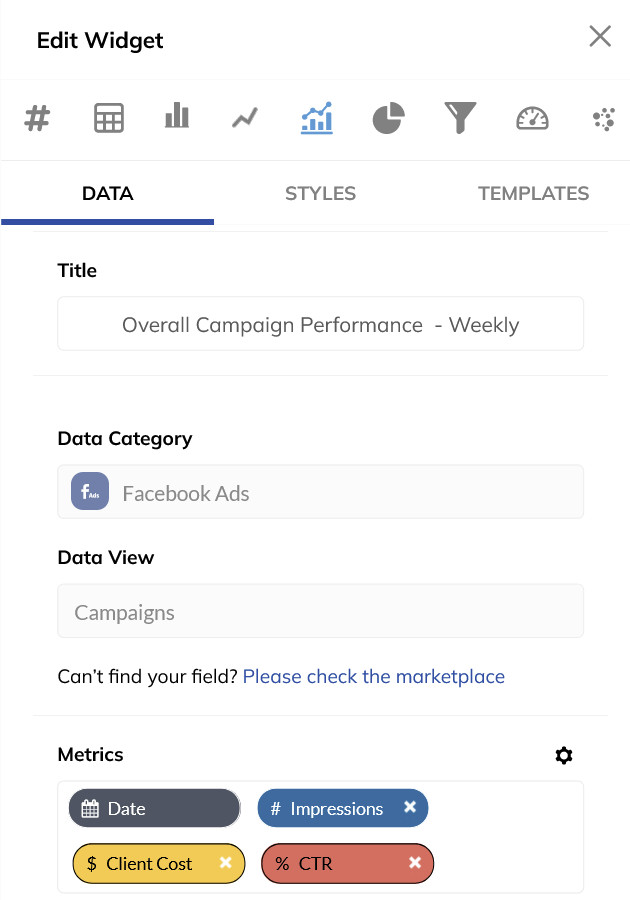The height and width of the screenshot is (900, 630).
Task: Select the table widget type
Action: point(108,118)
